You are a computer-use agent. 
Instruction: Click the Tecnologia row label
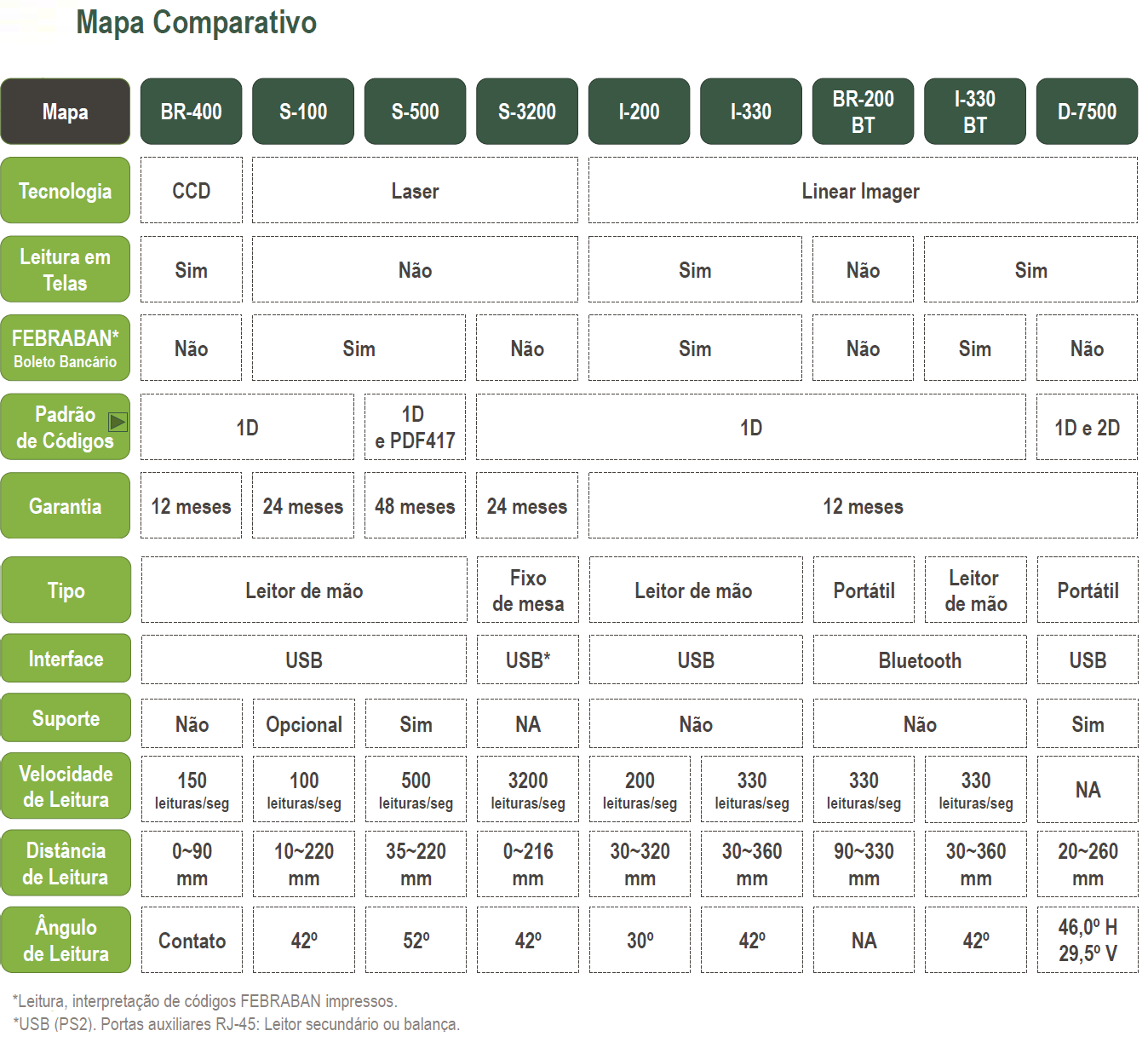[x=66, y=190]
